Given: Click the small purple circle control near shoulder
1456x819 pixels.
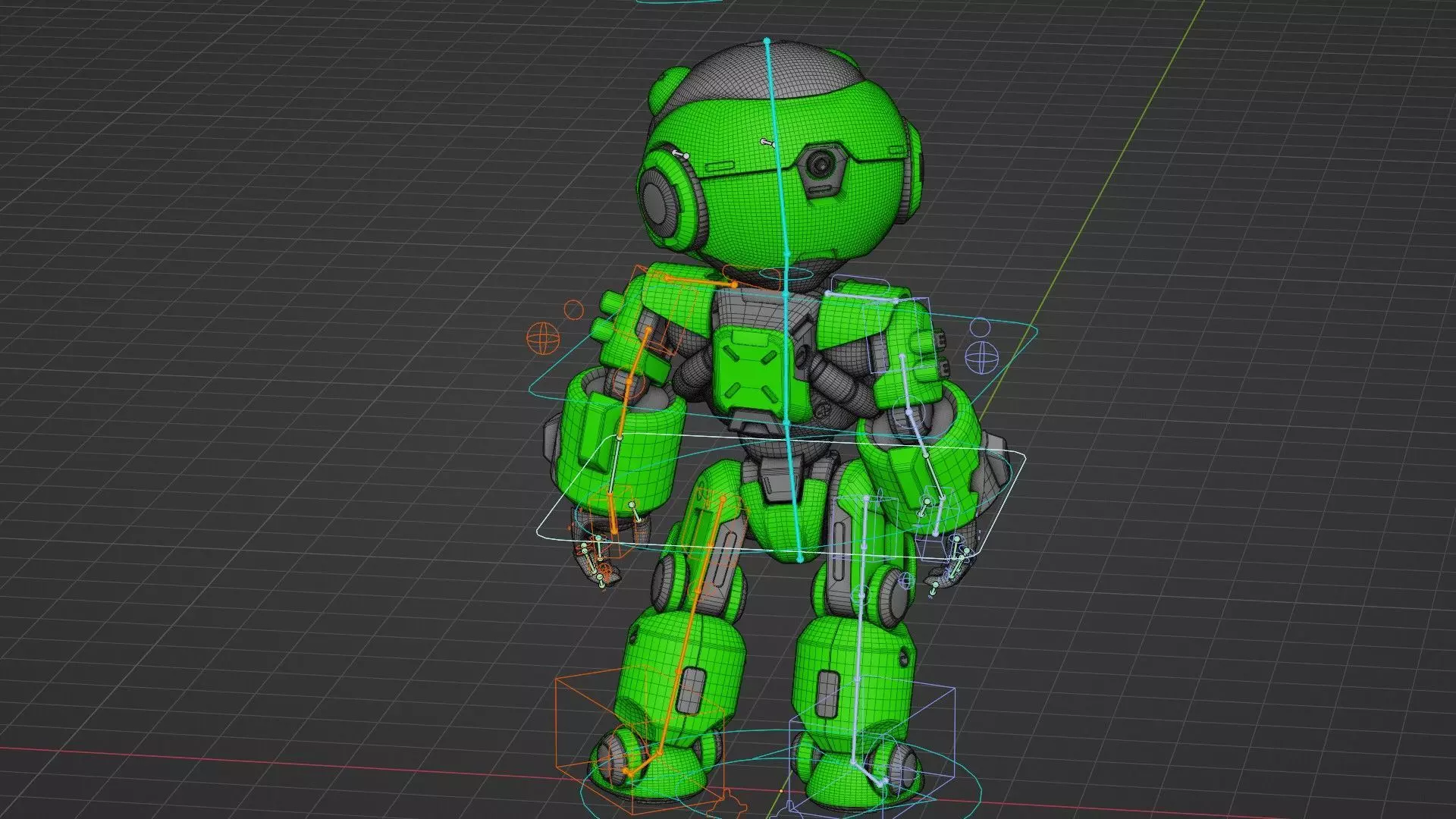Looking at the screenshot, I should (981, 328).
